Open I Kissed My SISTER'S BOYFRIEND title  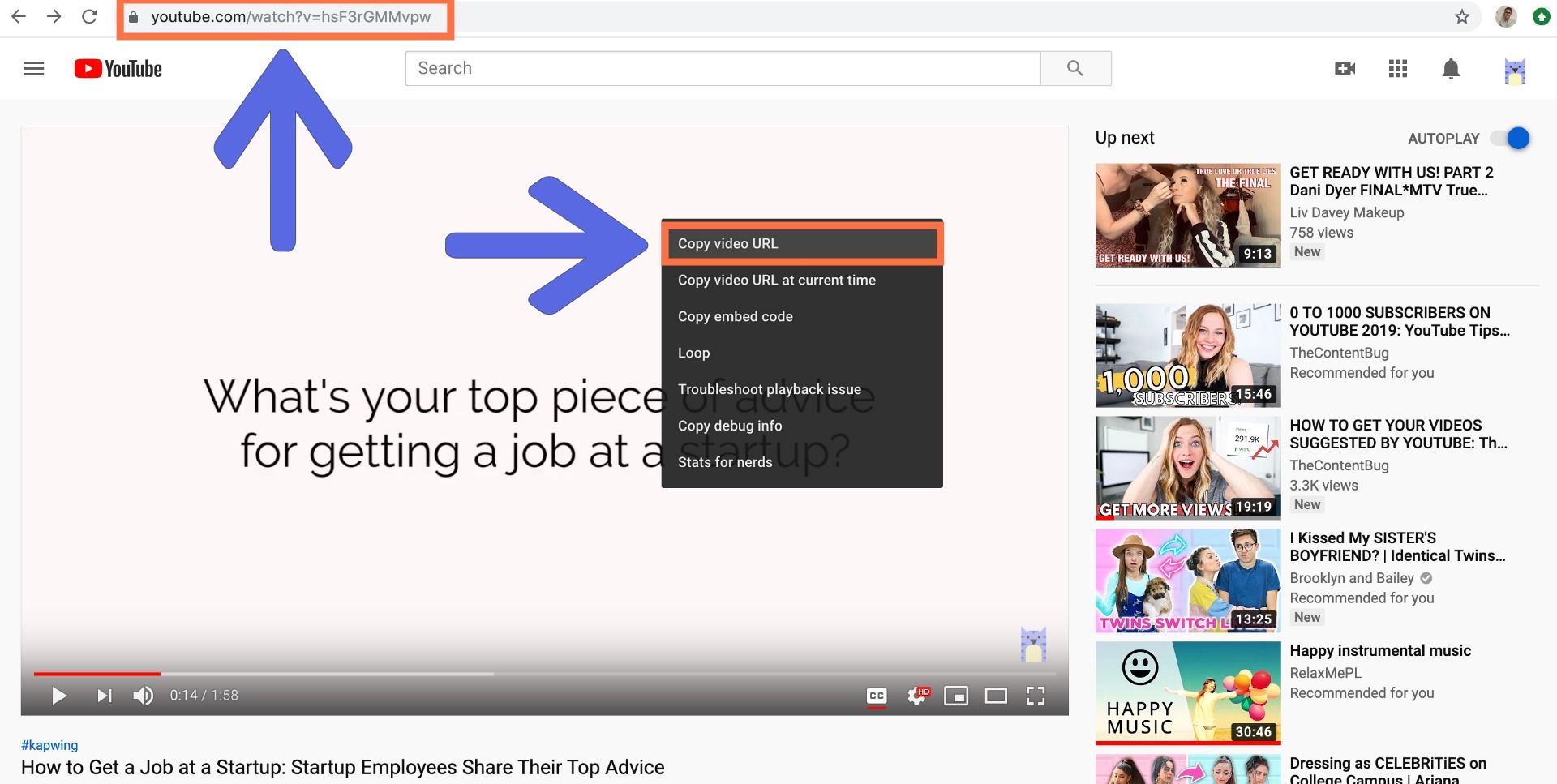tap(1398, 547)
